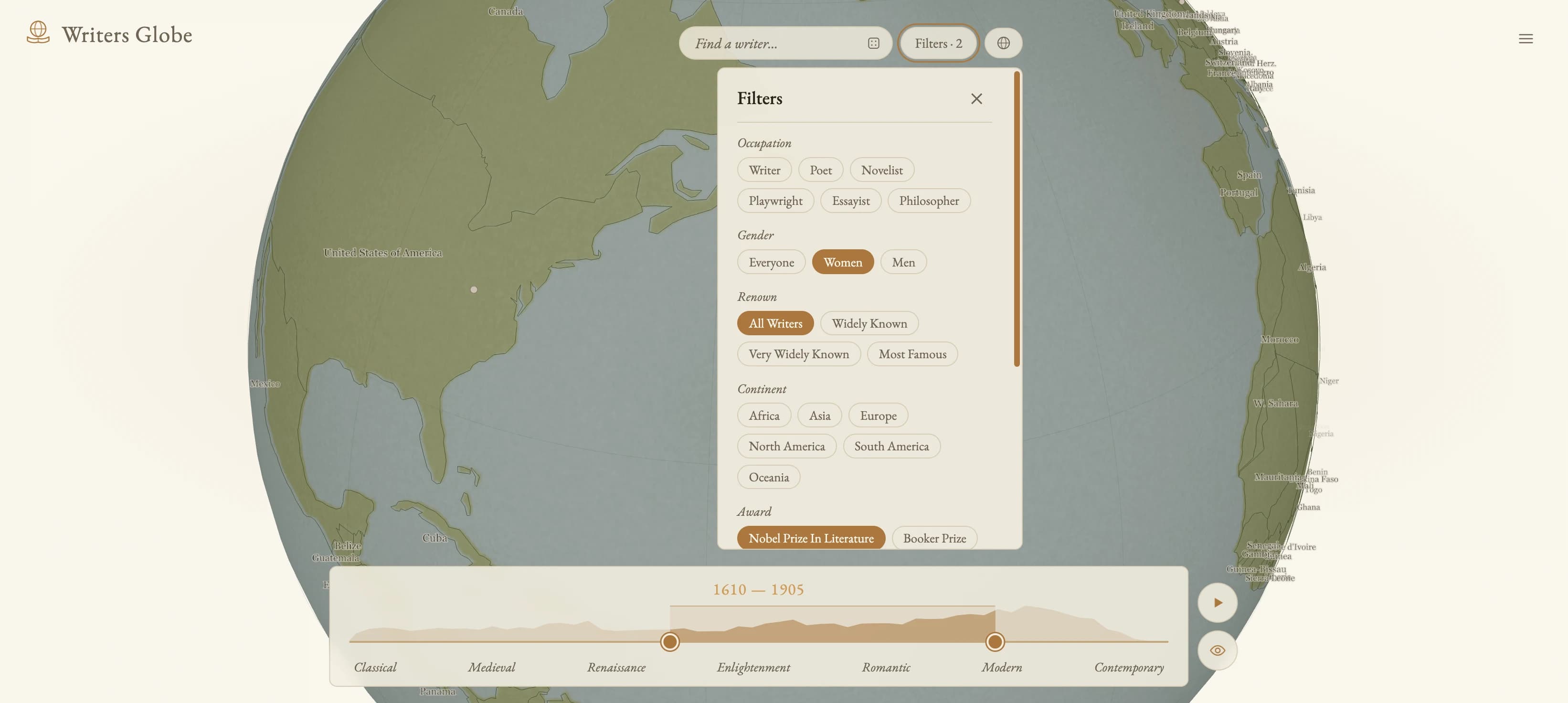Click the Guatemala map label
Image resolution: width=1568 pixels, height=703 pixels.
pyautogui.click(x=335, y=557)
